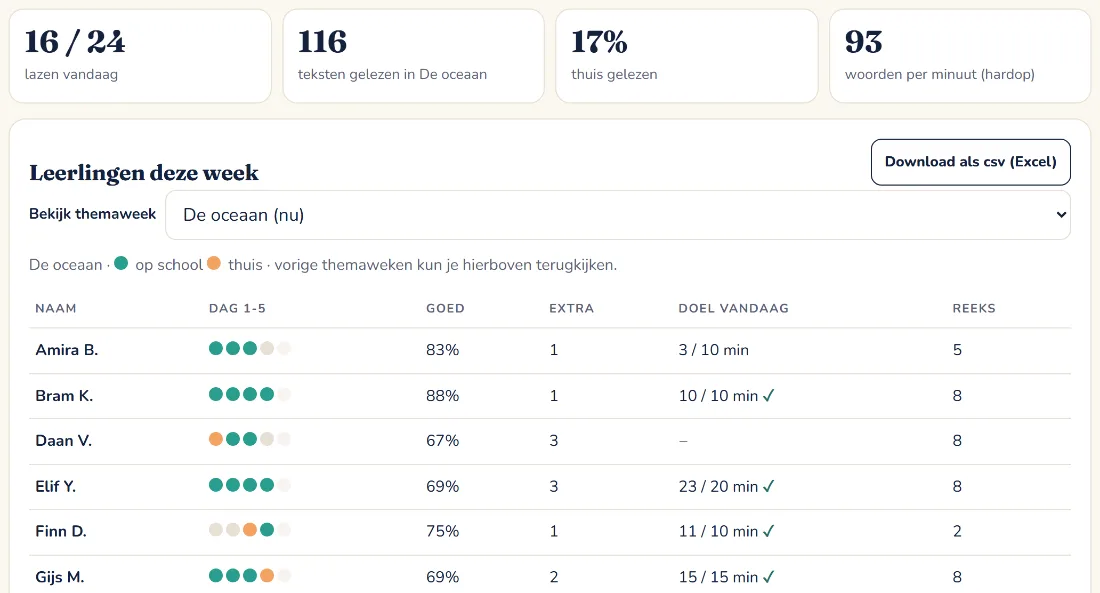Screen dimensions: 1100x593
Task: Click Elif Y.'s '23 / 20 min' goal
Action: coord(718,486)
